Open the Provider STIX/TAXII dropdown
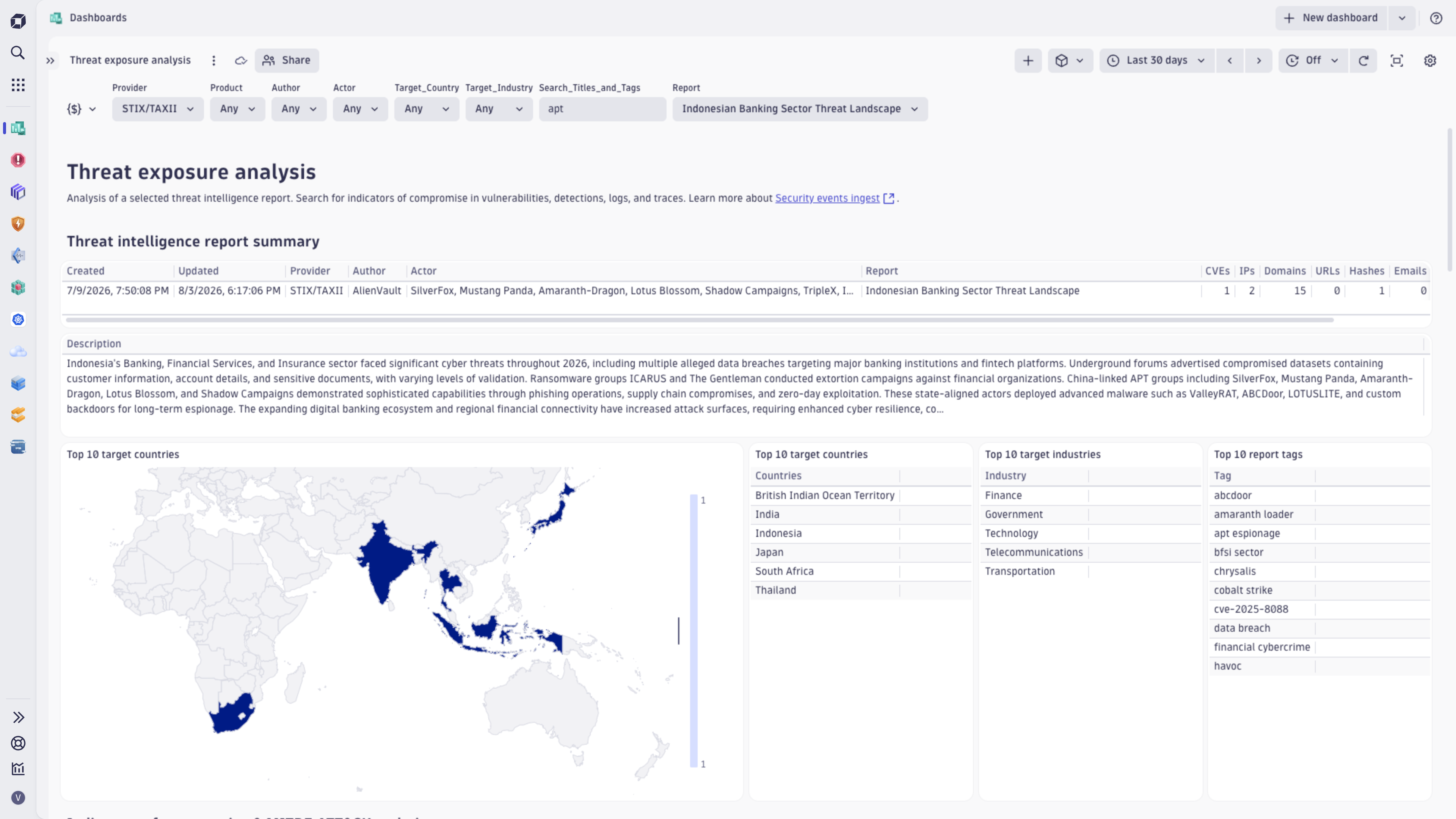This screenshot has height=819, width=1456. pos(158,109)
